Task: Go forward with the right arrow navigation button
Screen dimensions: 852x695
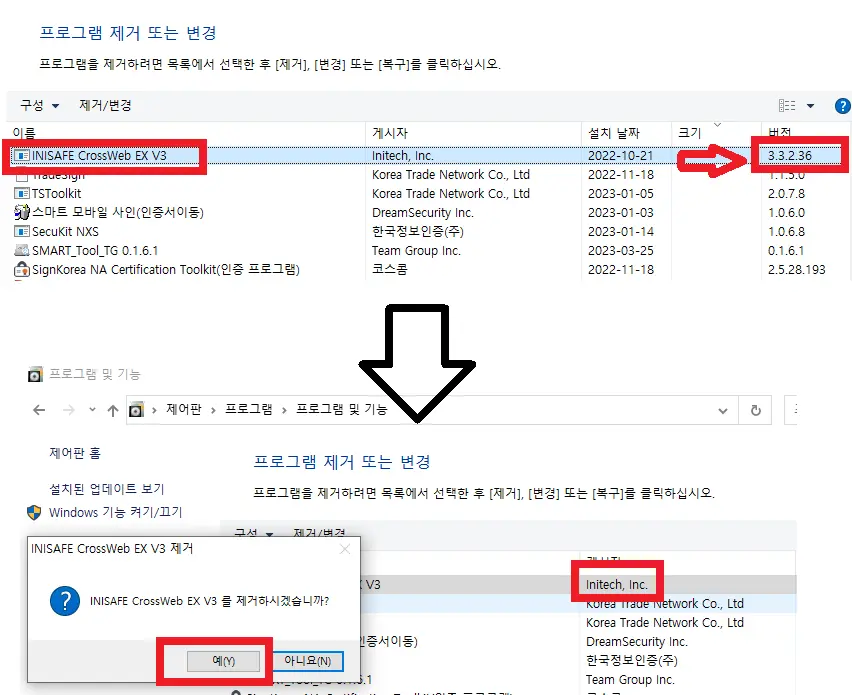Action: (69, 410)
